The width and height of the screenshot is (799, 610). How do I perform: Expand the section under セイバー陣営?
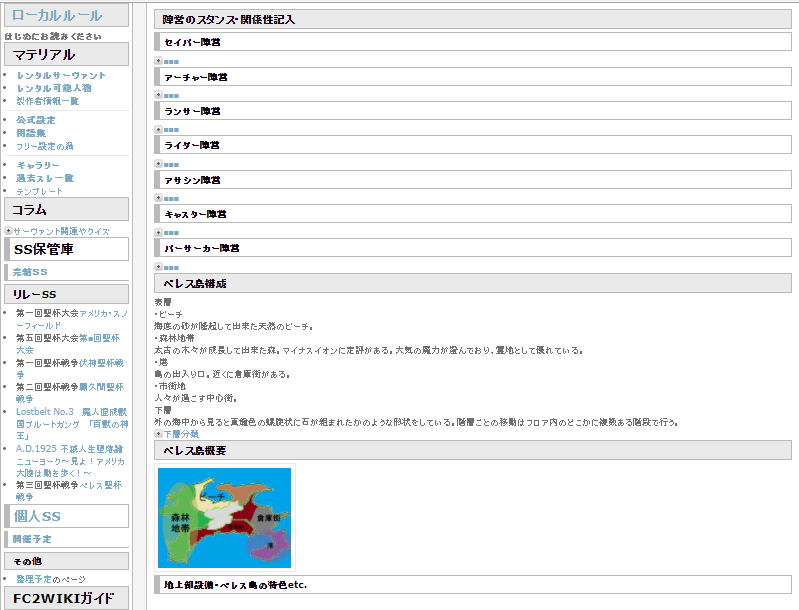tap(158, 61)
